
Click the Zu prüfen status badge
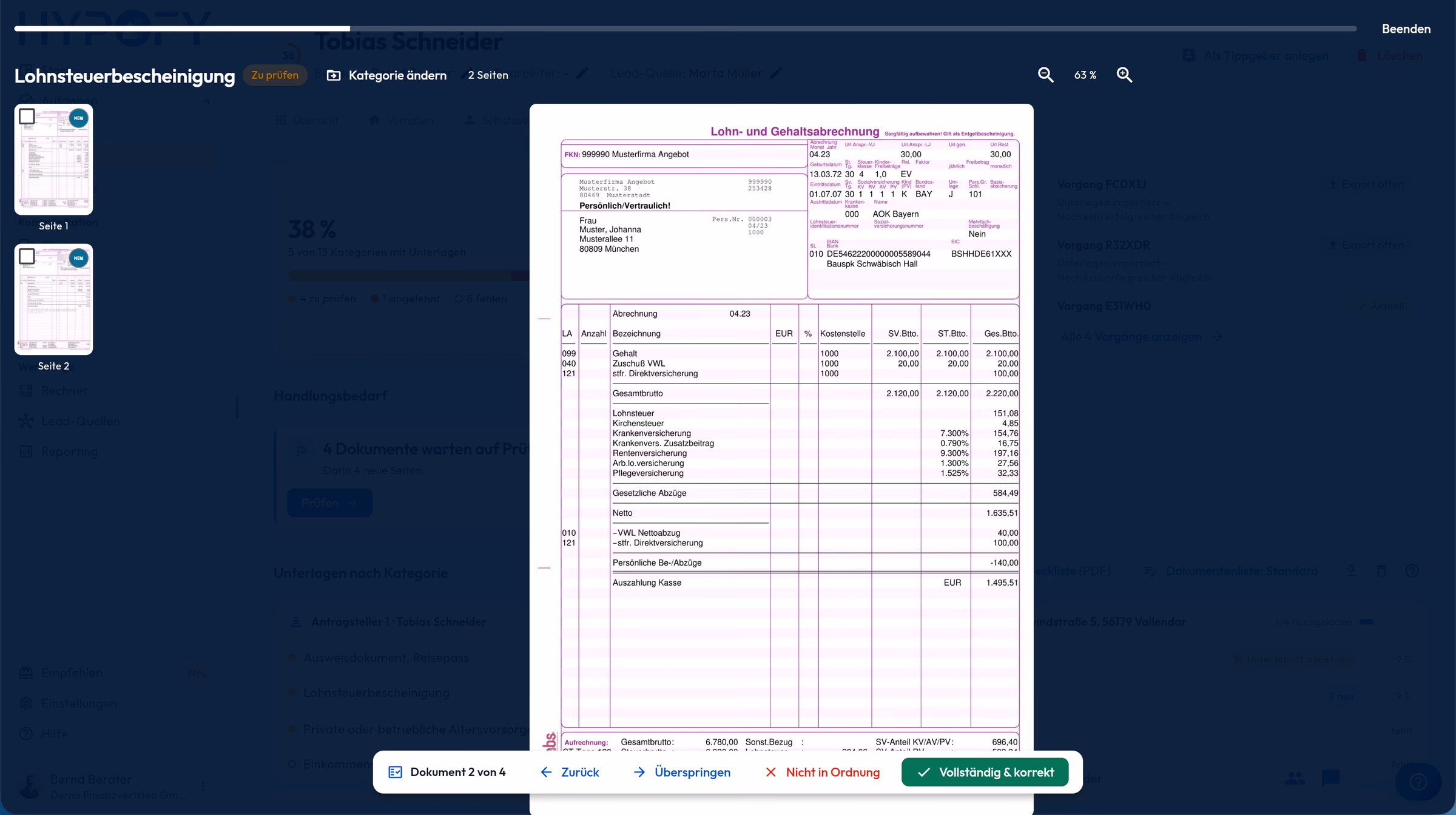coord(275,75)
